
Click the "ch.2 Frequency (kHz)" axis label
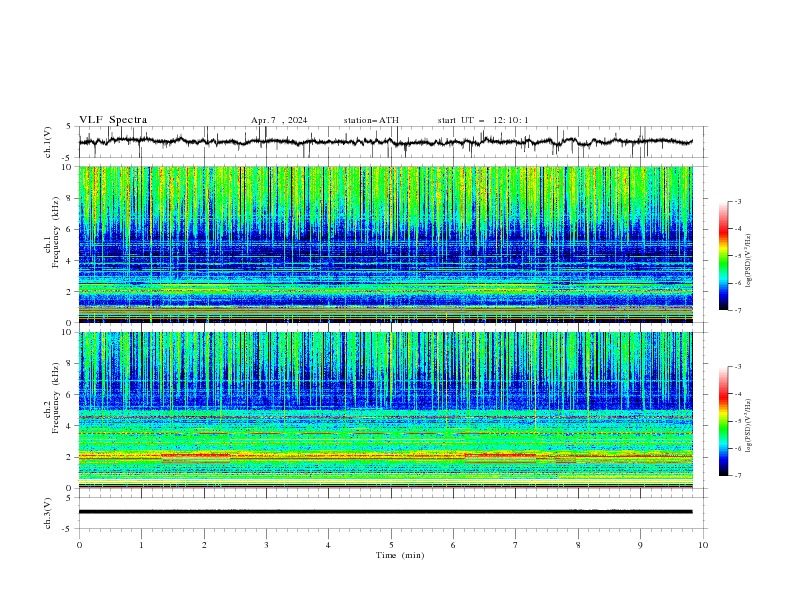(x=51, y=398)
